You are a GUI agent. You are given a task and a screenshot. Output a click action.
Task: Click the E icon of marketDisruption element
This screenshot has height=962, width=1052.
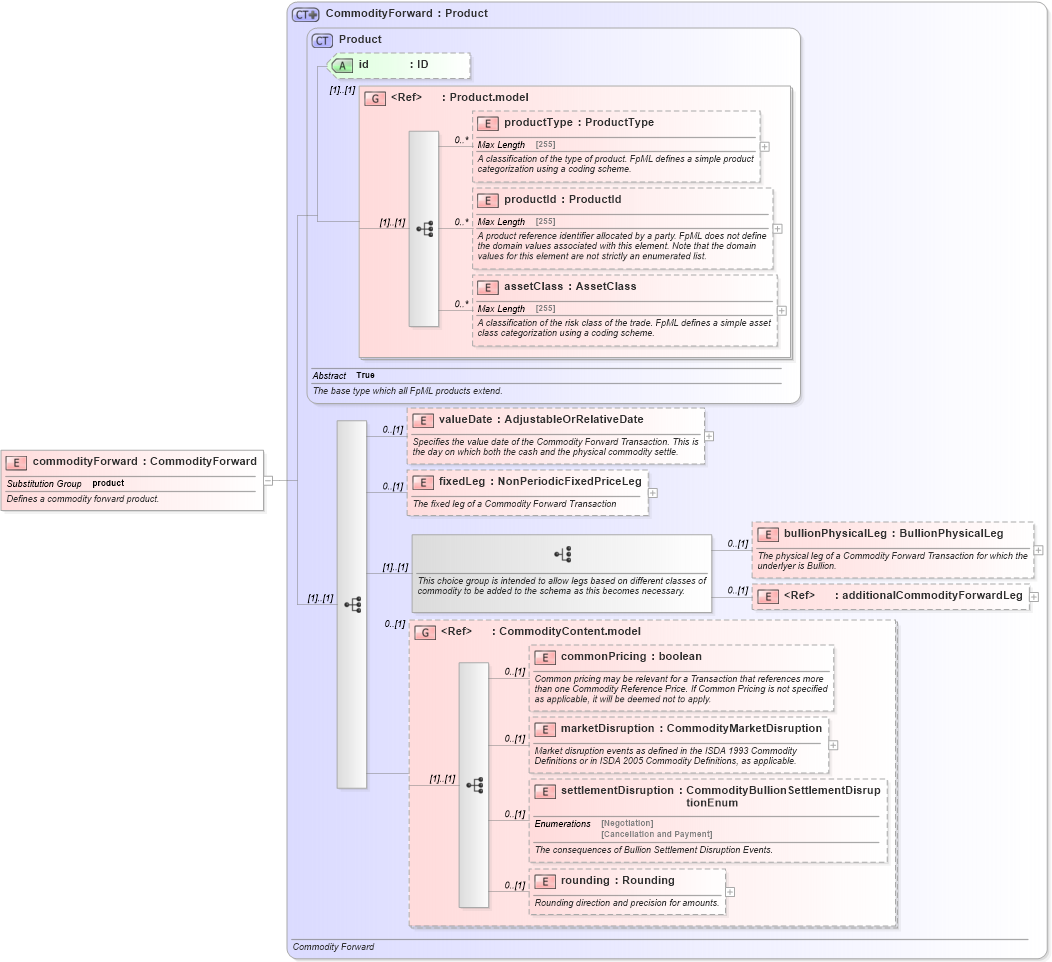coord(545,729)
